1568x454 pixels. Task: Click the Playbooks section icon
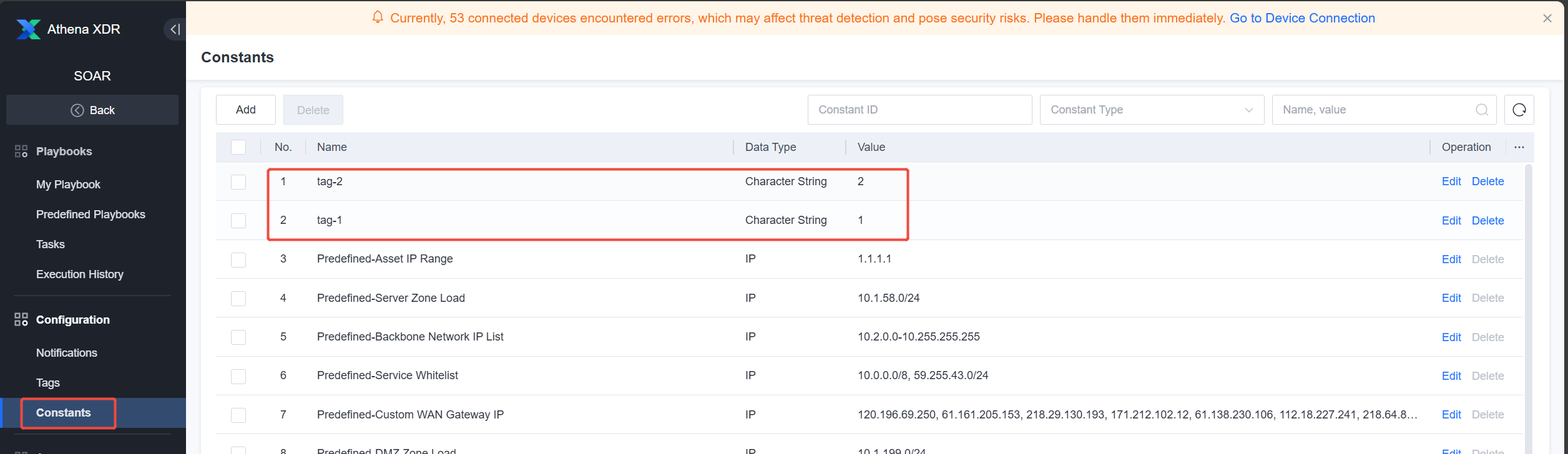(21, 152)
